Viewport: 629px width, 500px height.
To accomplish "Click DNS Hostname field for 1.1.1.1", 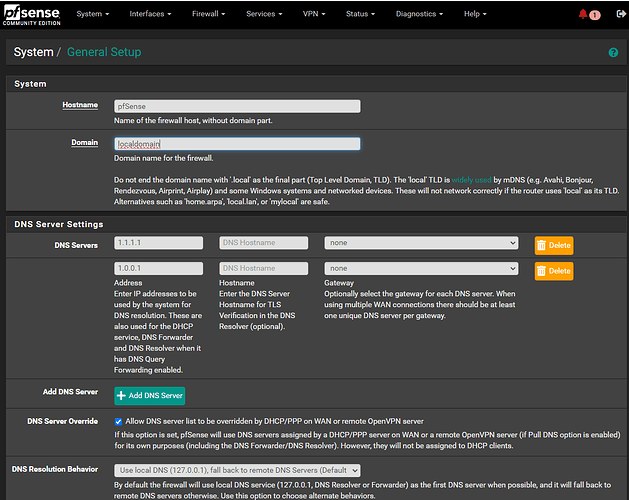I will coord(264,243).
